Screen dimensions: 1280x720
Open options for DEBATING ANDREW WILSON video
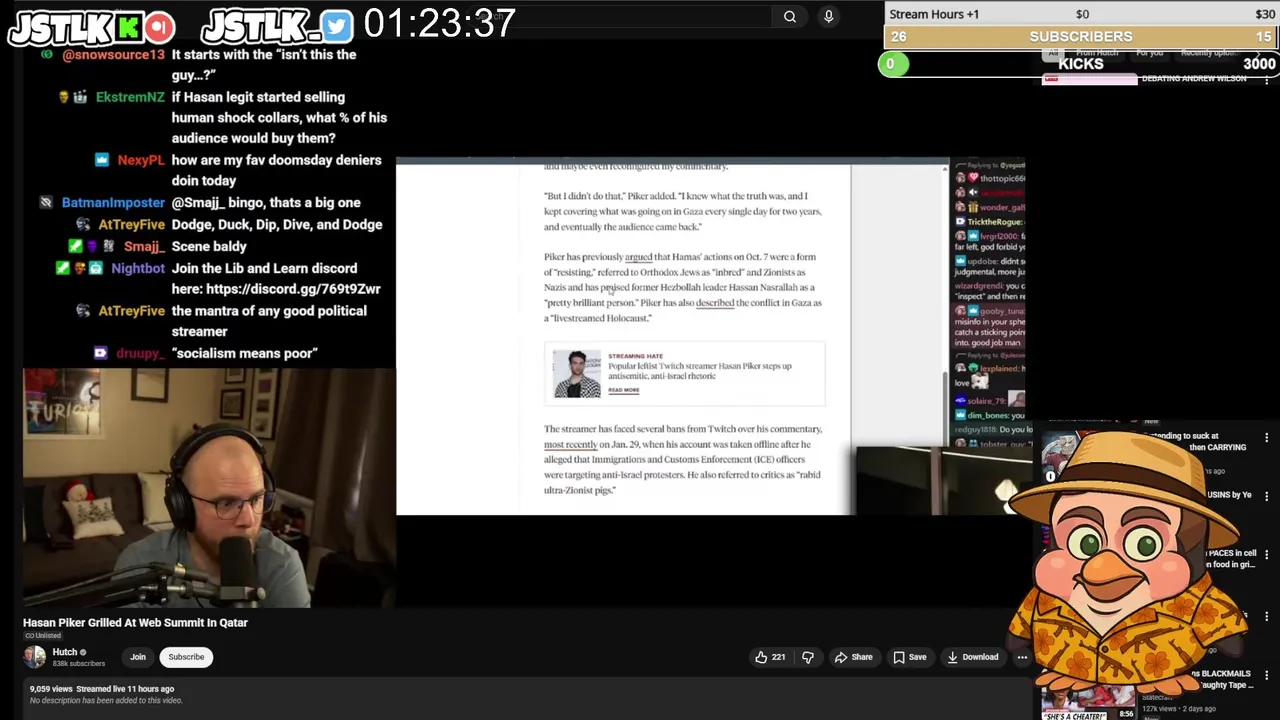[1267, 79]
